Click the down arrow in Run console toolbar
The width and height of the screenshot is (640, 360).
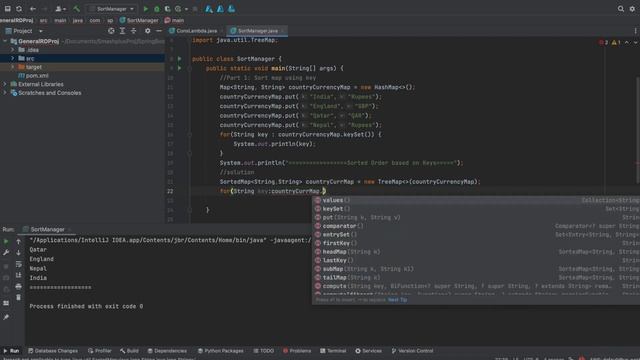click(x=18, y=253)
